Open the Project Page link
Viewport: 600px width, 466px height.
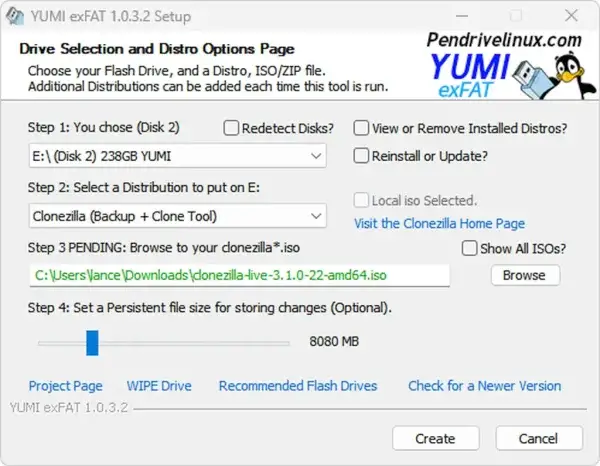(x=66, y=386)
